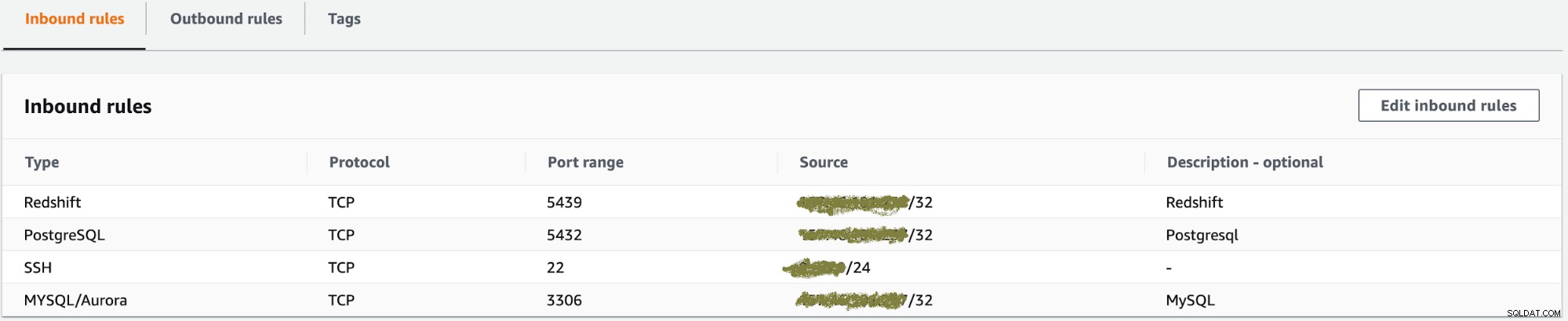Open the Outbound rules tab

(x=226, y=19)
